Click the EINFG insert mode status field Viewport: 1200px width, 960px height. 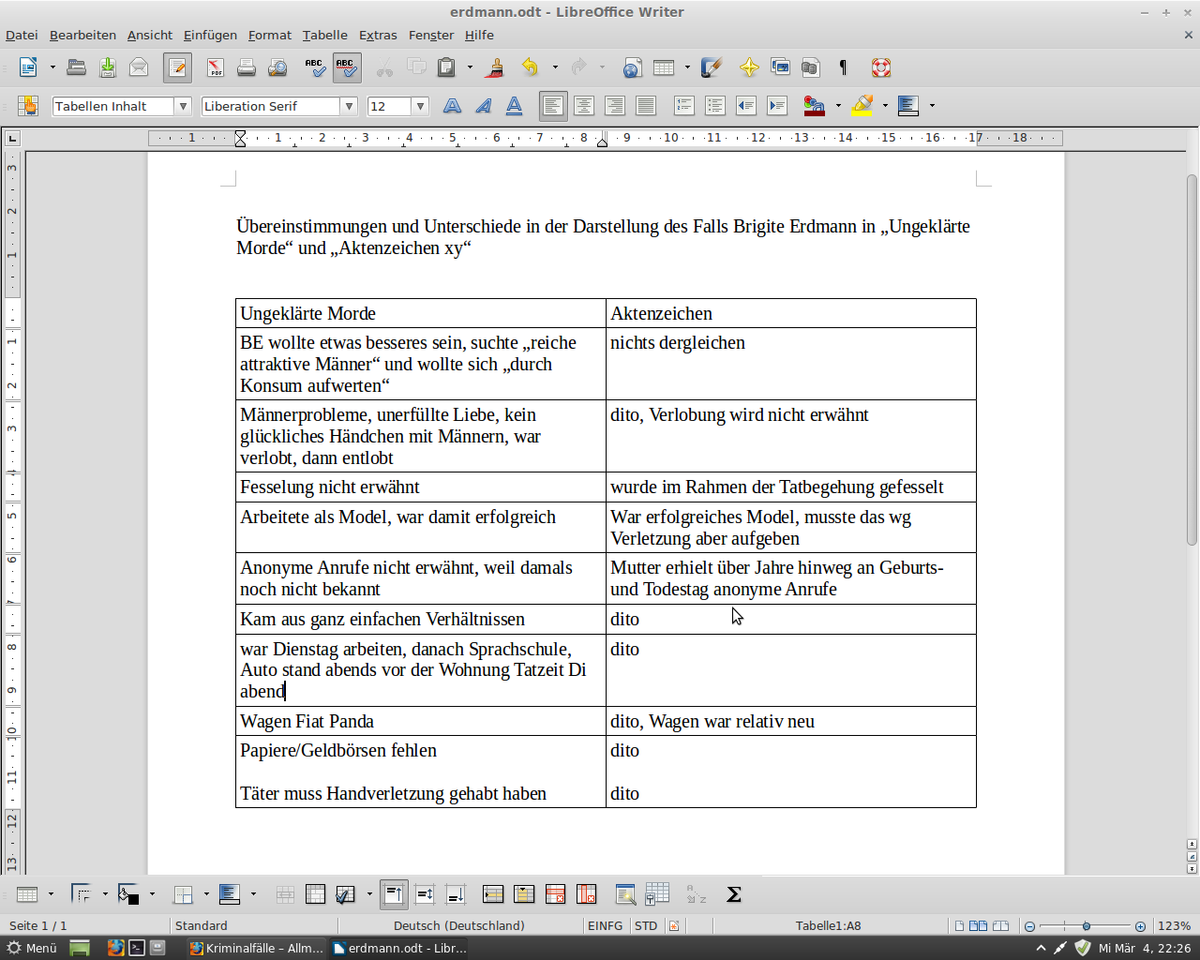tap(605, 926)
